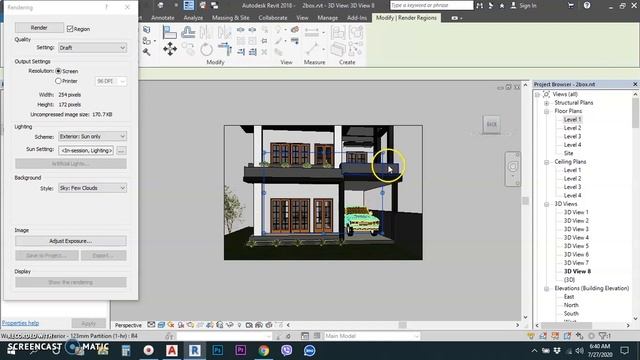Viewport: 640px width, 360px height.
Task: Click Sign In in the title bar
Action: coord(528,6)
